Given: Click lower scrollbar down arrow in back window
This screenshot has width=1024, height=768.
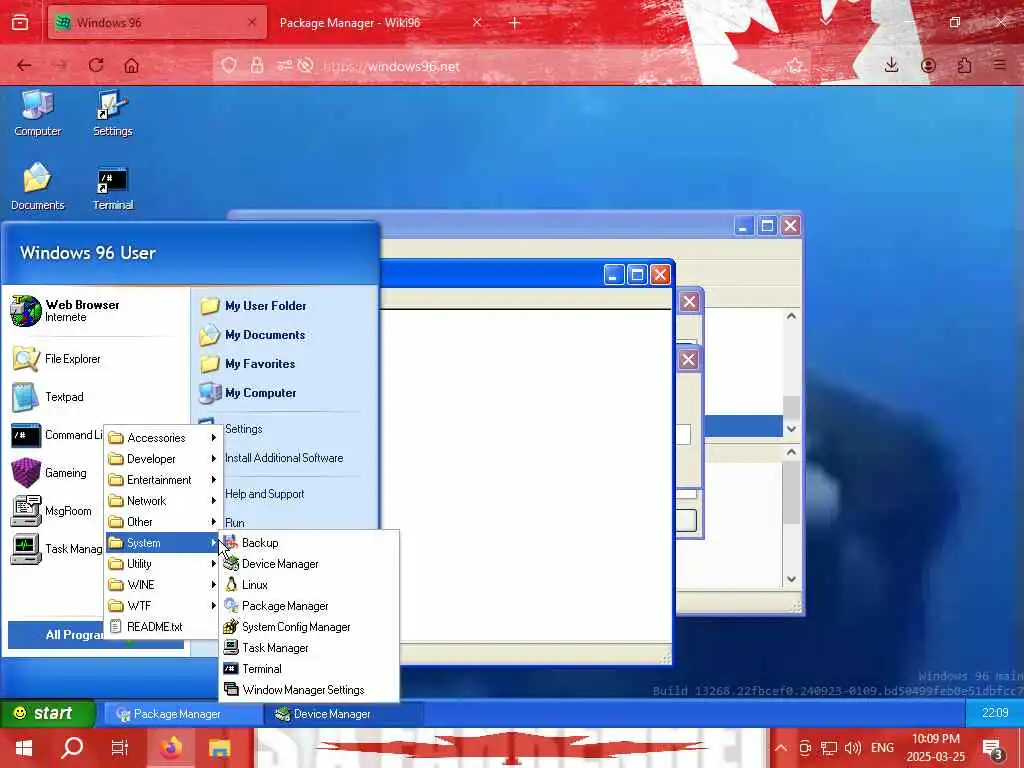Looking at the screenshot, I should click(x=792, y=579).
